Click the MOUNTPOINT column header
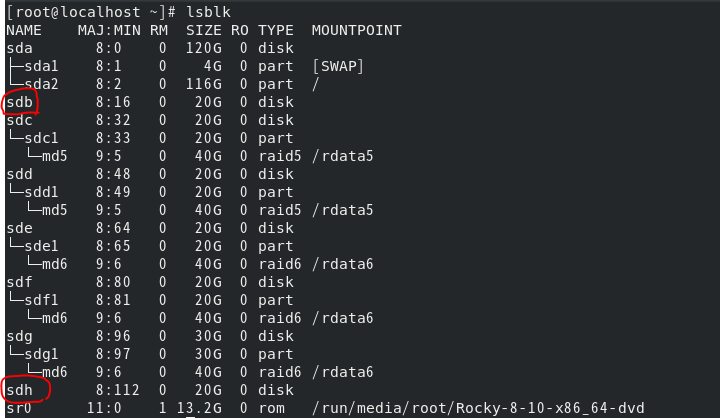The width and height of the screenshot is (720, 418). (357, 30)
